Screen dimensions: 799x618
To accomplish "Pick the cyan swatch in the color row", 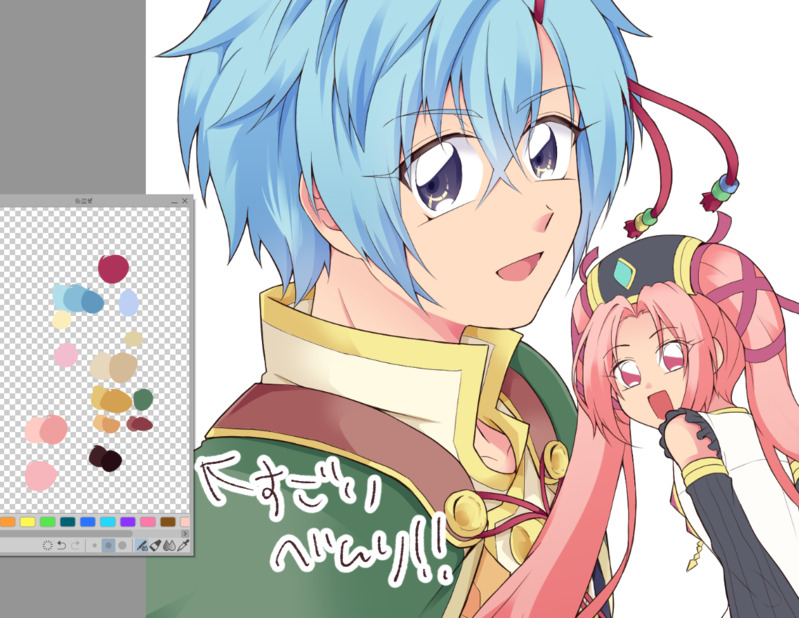I will pos(108,522).
